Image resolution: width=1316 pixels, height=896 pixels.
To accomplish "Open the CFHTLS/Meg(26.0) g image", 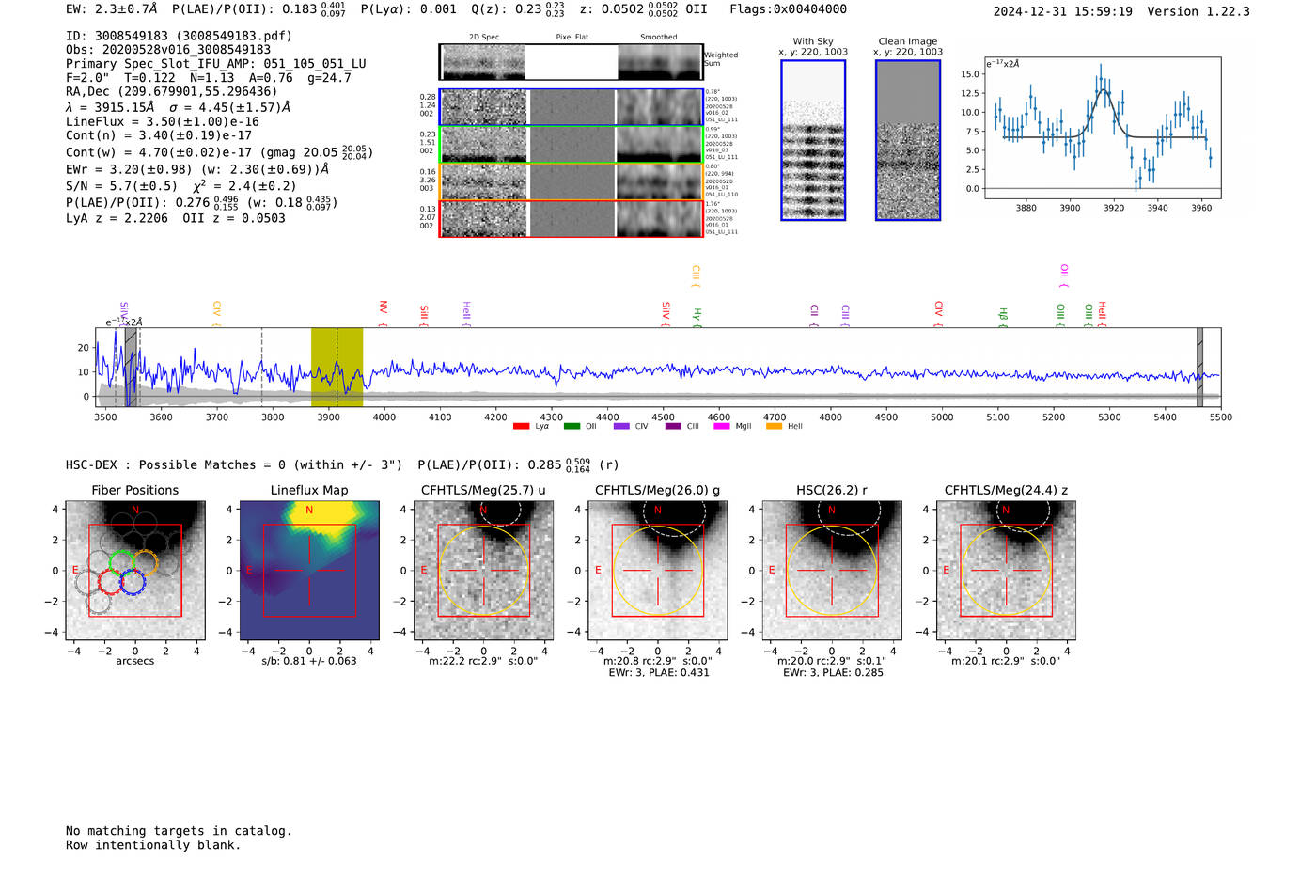I will [x=658, y=570].
